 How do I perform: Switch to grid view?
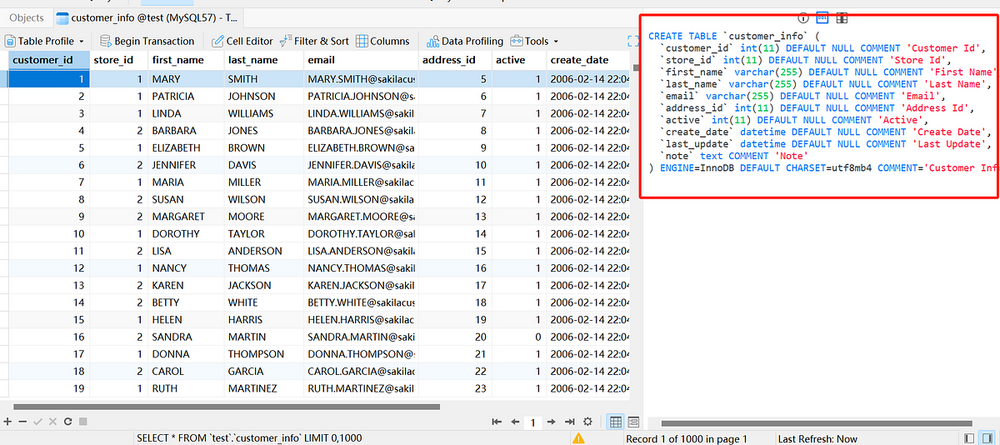pos(616,422)
